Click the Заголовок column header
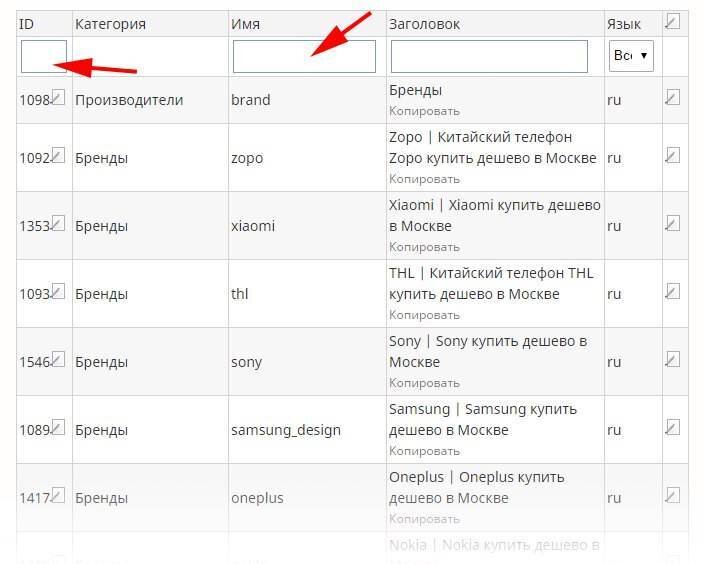This screenshot has height=564, width=704. [x=424, y=24]
